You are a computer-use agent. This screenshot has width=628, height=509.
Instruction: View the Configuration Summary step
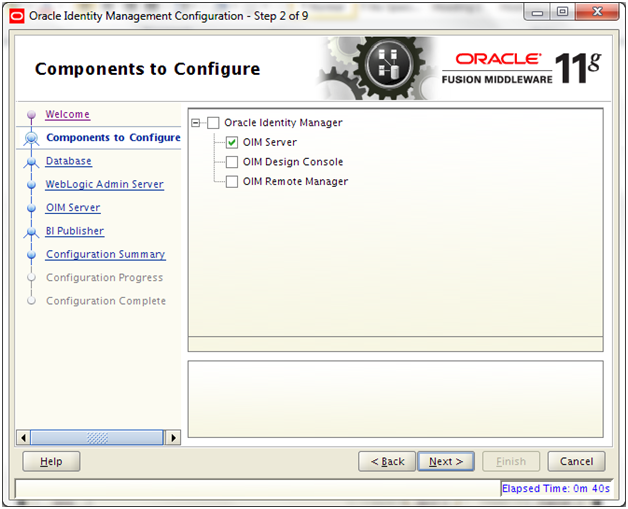pyautogui.click(x=106, y=254)
